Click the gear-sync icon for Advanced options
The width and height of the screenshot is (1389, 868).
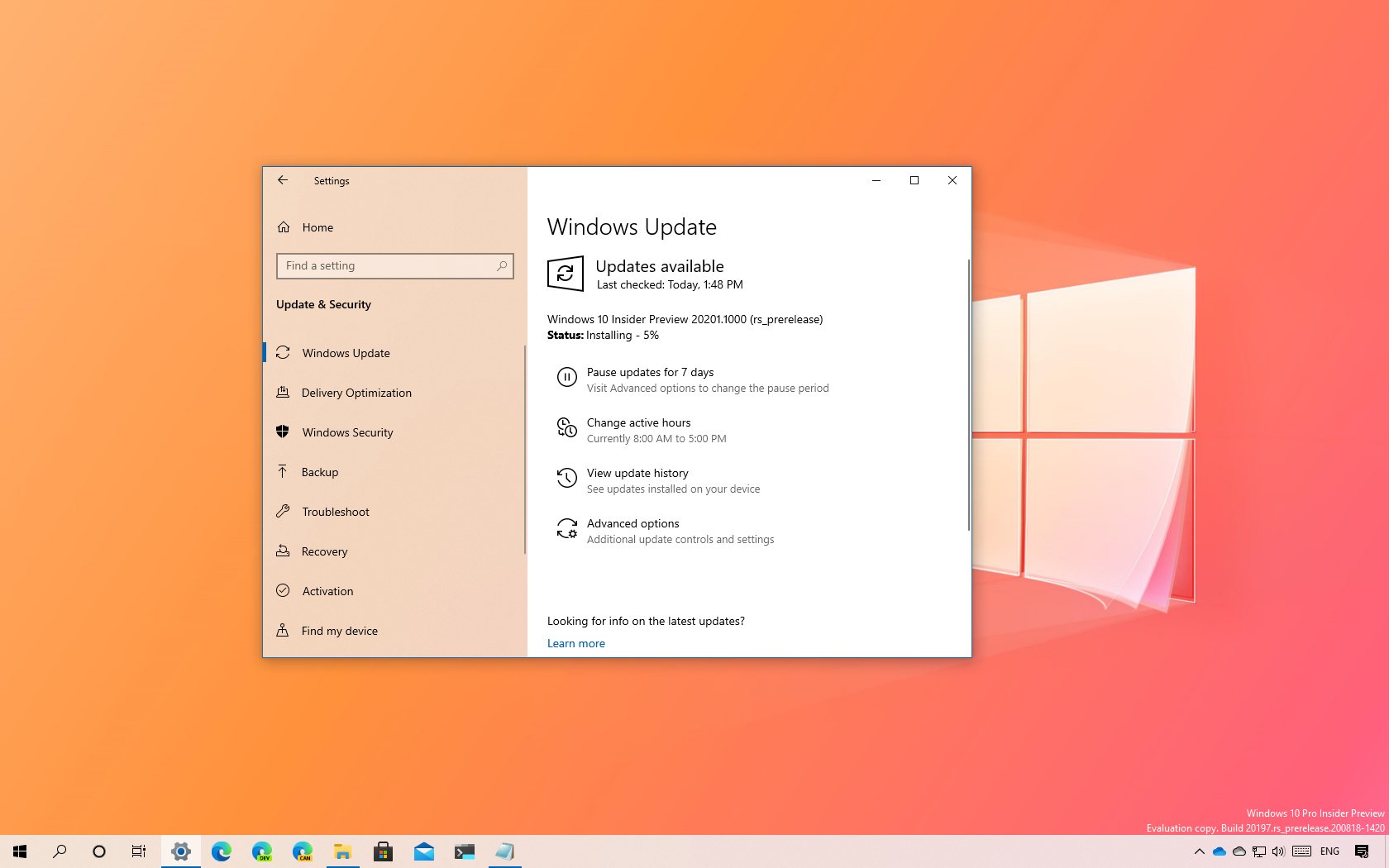(x=566, y=529)
